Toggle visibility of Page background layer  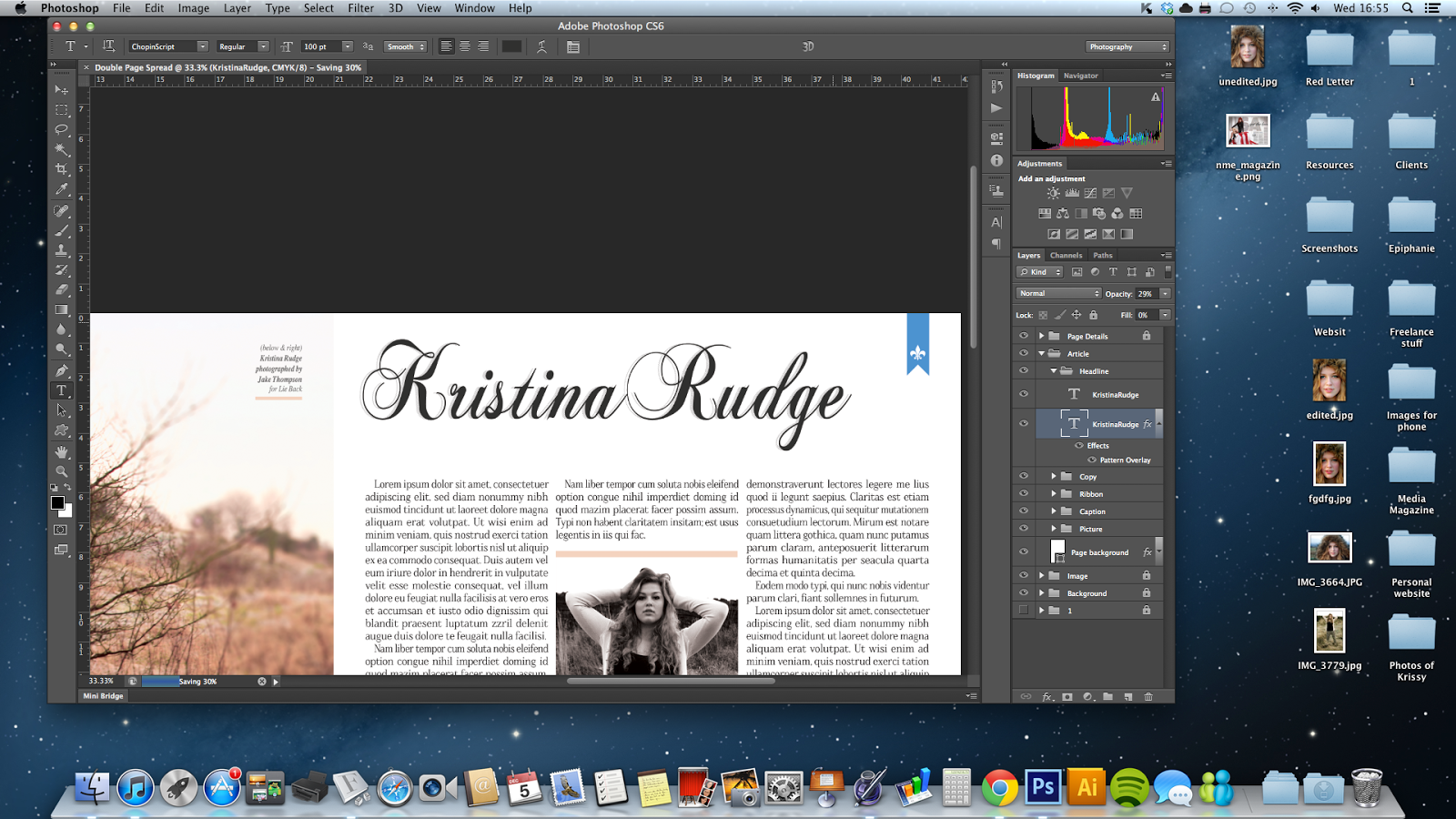[x=1024, y=552]
